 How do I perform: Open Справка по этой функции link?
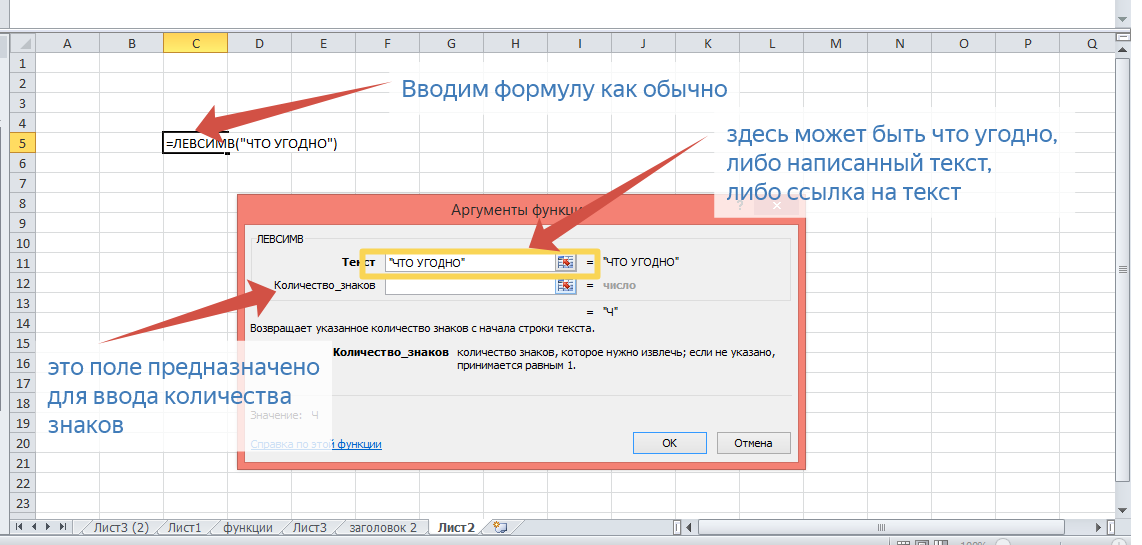coord(316,444)
